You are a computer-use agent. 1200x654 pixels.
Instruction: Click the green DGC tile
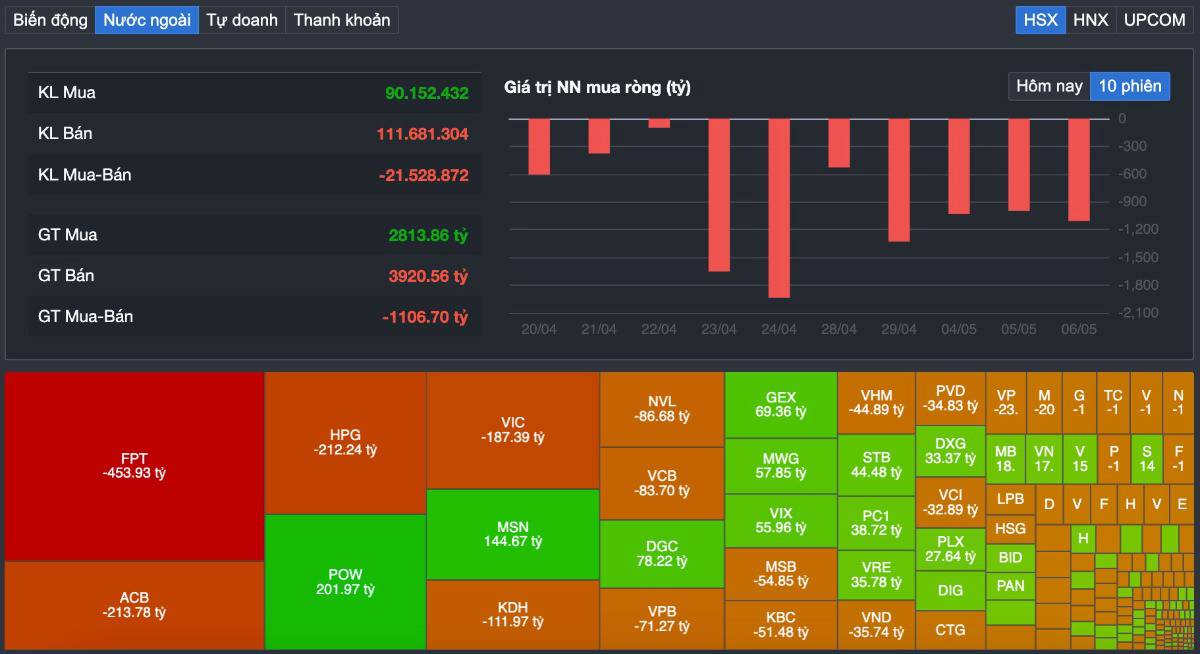tap(661, 554)
